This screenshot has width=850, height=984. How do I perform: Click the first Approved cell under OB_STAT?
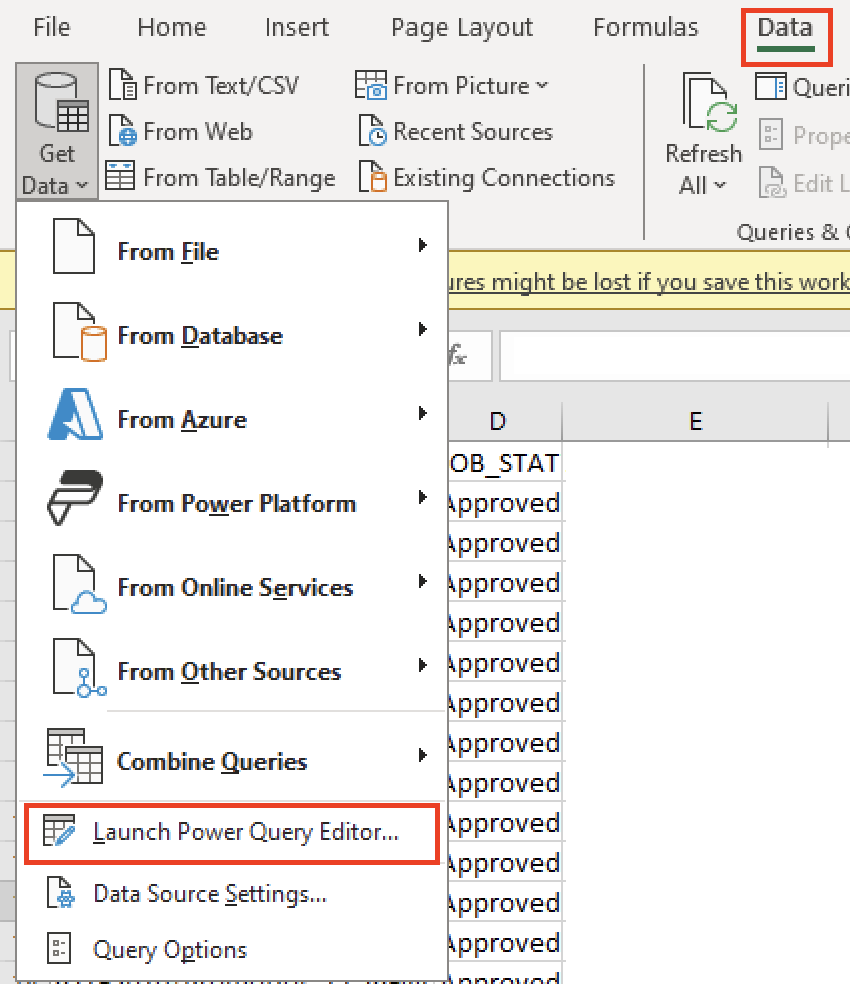[505, 503]
